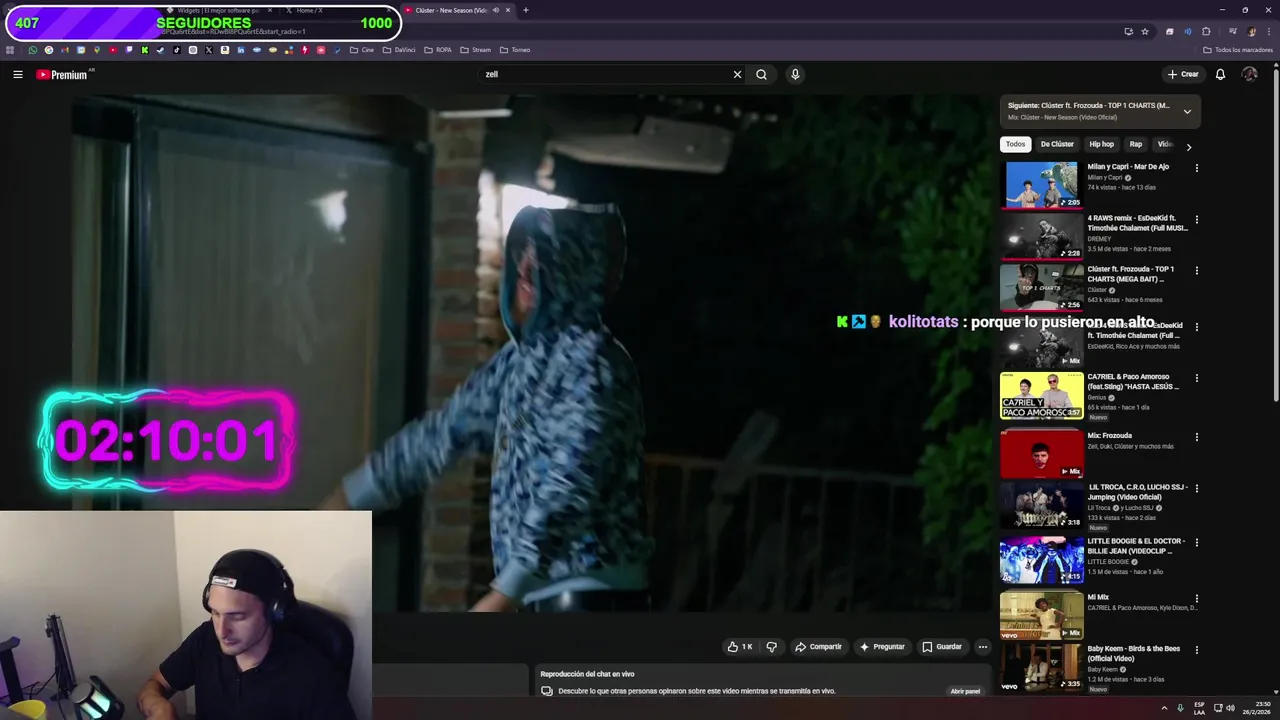Viewport: 1280px width, 720px height.
Task: Open LIL TROCA Jumping video title
Action: tap(1138, 492)
